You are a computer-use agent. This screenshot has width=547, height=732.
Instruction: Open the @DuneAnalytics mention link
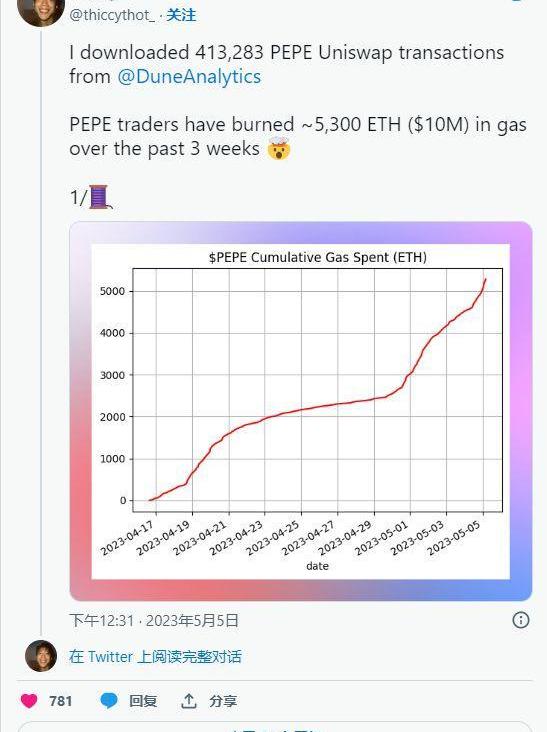pos(189,77)
